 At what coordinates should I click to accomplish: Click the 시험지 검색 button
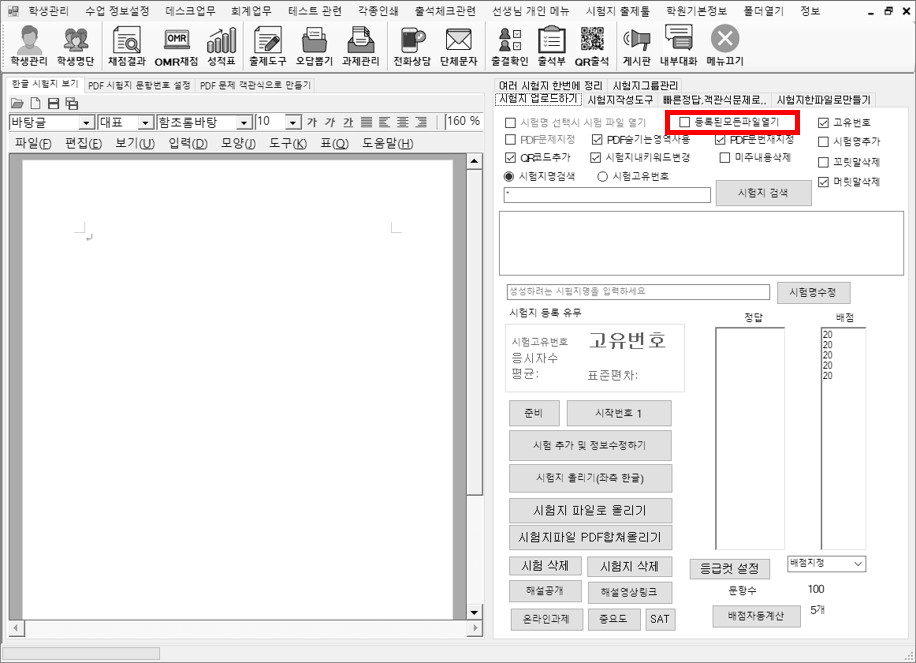tap(764, 193)
